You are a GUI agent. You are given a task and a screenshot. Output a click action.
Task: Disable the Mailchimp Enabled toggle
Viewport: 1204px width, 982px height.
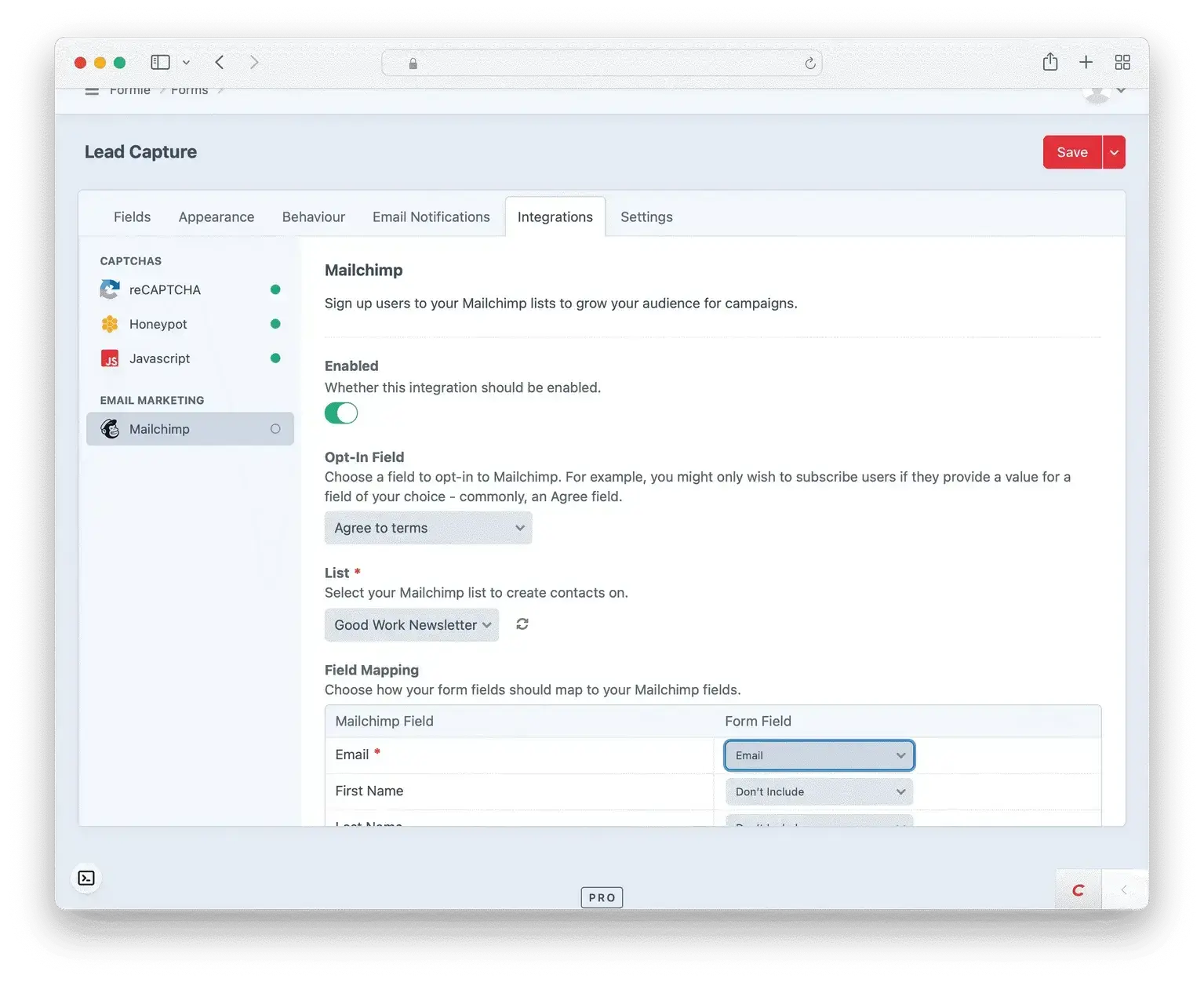tap(340, 413)
